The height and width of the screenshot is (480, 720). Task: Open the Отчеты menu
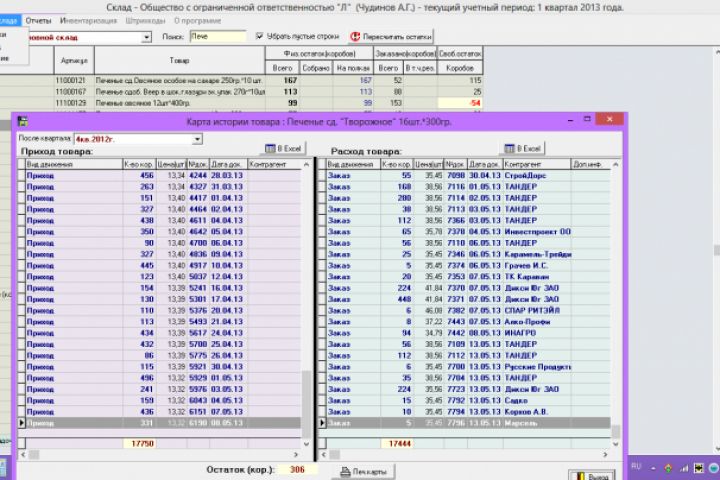(x=38, y=21)
